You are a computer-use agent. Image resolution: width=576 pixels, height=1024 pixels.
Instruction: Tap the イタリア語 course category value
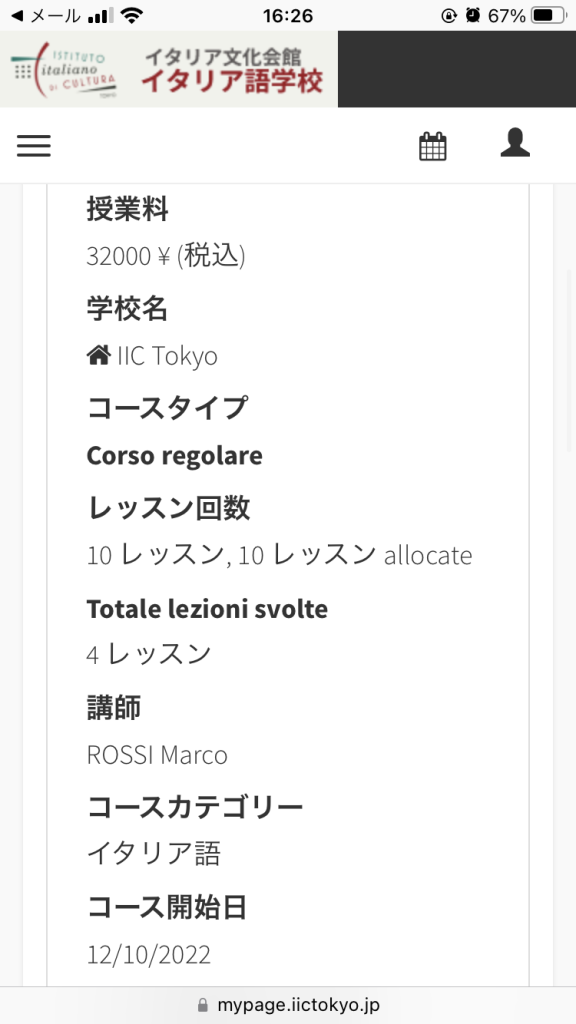click(x=153, y=854)
